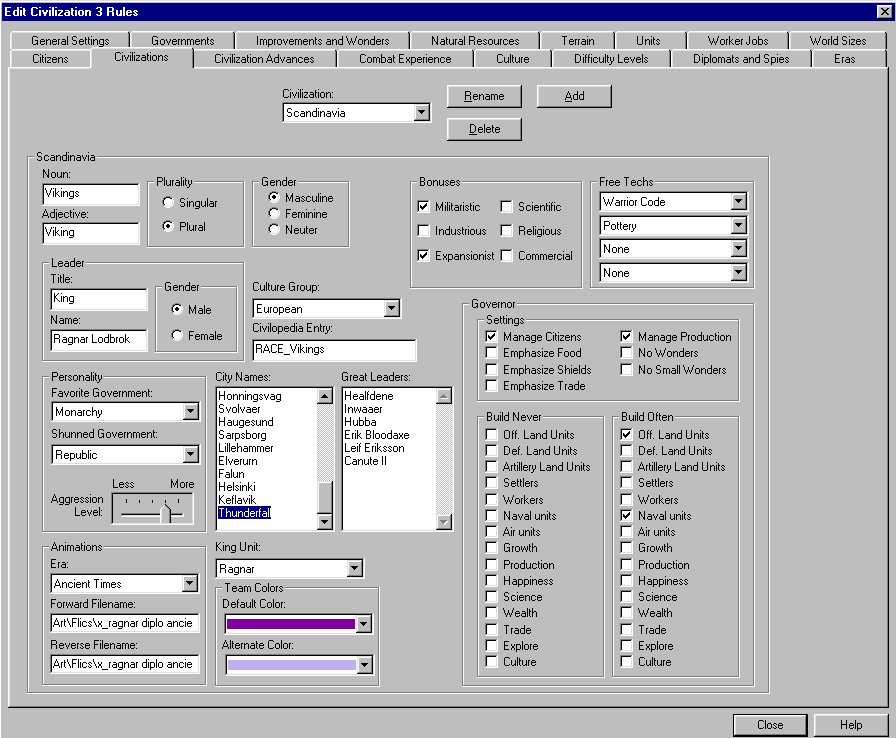Click the Reverse Filename input field
This screenshot has height=738, width=896.
[125, 664]
